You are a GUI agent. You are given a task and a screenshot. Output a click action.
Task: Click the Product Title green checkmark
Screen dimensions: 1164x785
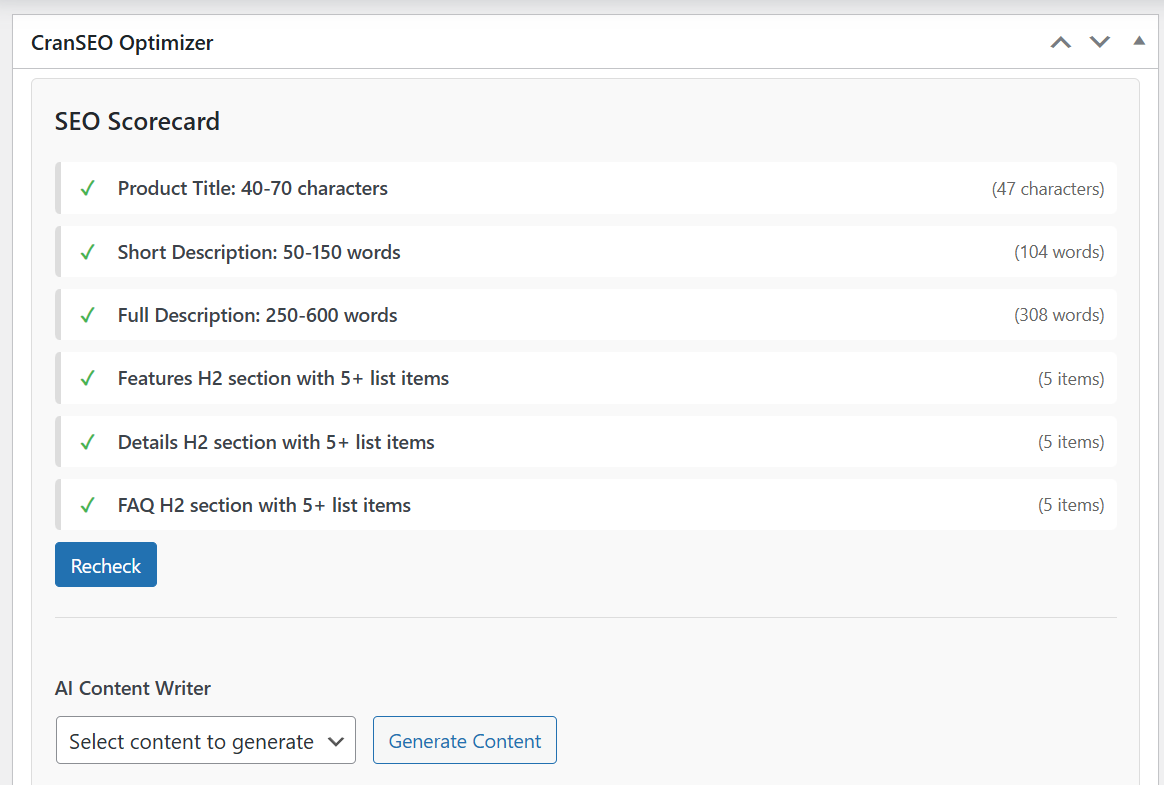click(x=88, y=188)
